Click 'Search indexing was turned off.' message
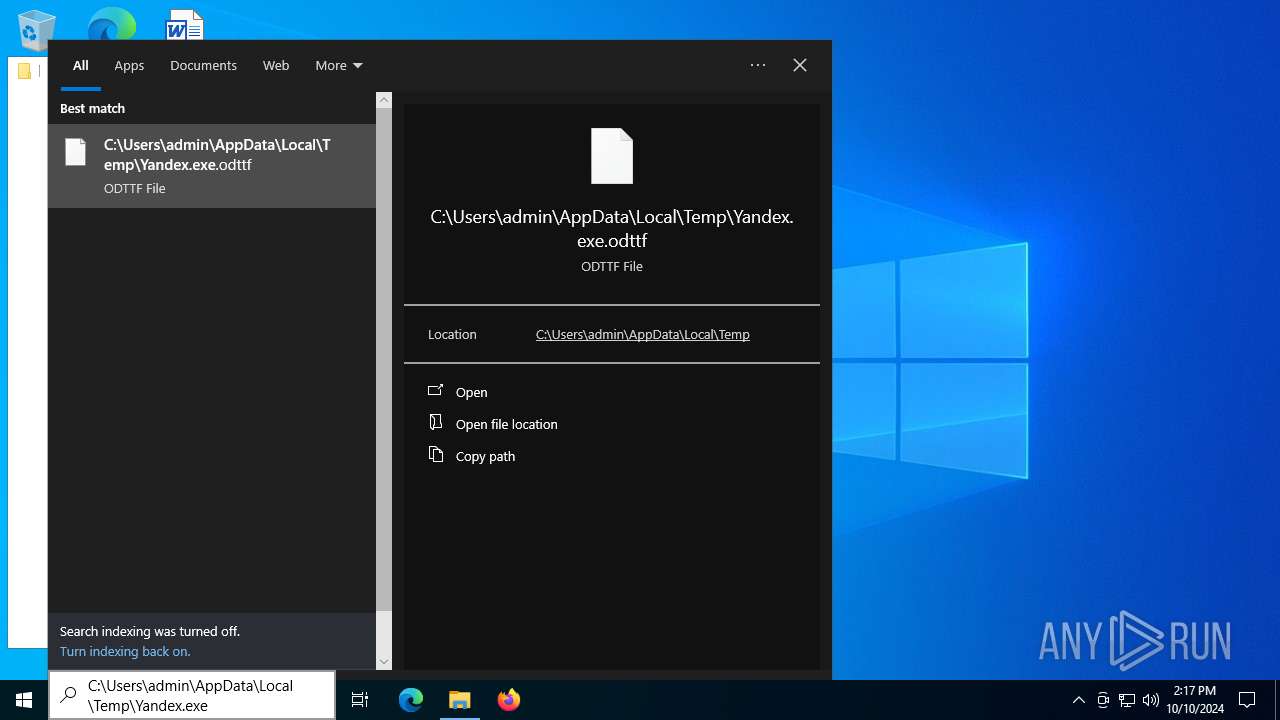The width and height of the screenshot is (1280, 720). [x=150, y=632]
